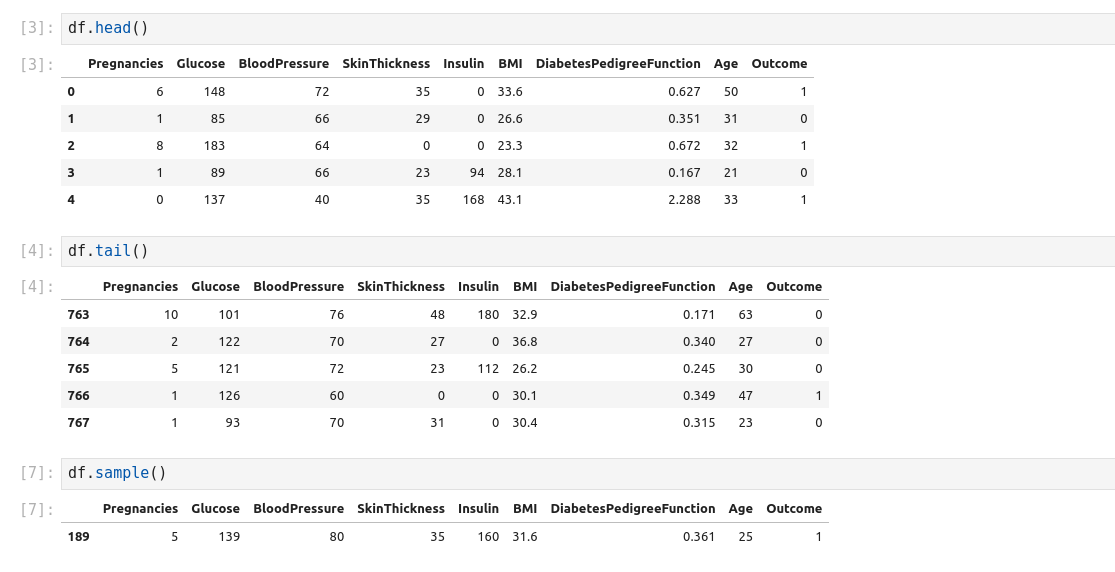
Task: Click SkinThickness header in the tail table
Action: tap(400, 287)
